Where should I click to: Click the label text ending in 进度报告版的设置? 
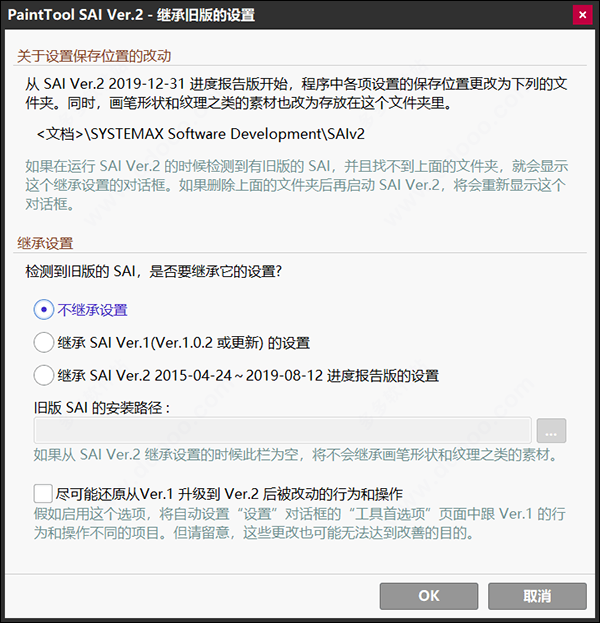(x=248, y=375)
